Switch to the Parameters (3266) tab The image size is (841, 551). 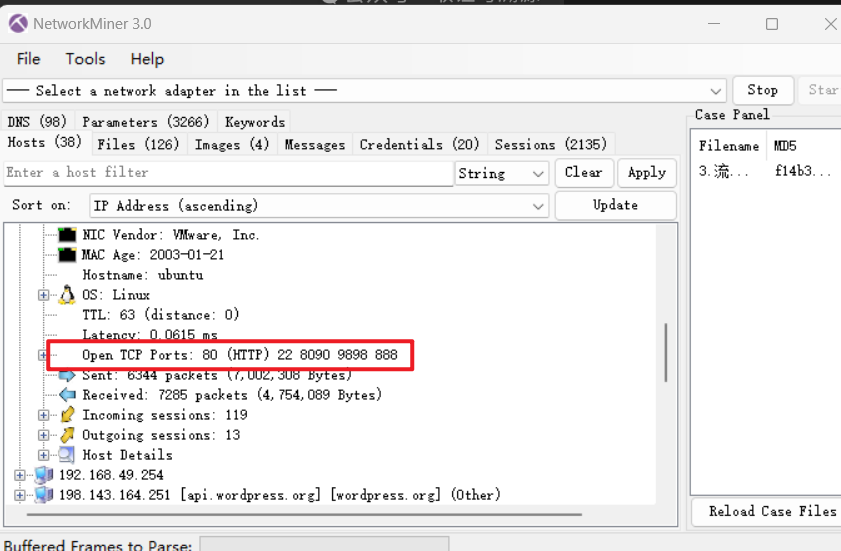(x=146, y=122)
